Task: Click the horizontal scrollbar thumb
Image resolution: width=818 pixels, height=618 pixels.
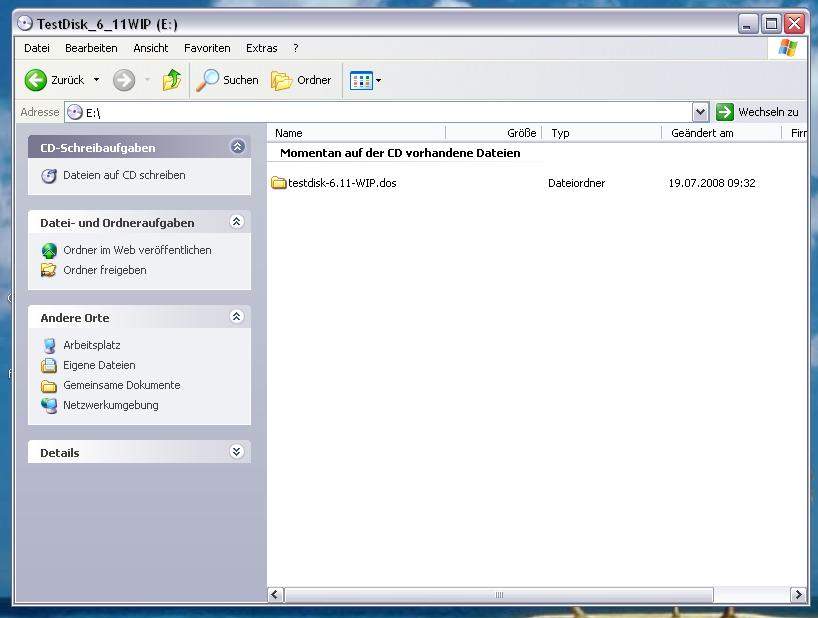Action: pyautogui.click(x=499, y=595)
